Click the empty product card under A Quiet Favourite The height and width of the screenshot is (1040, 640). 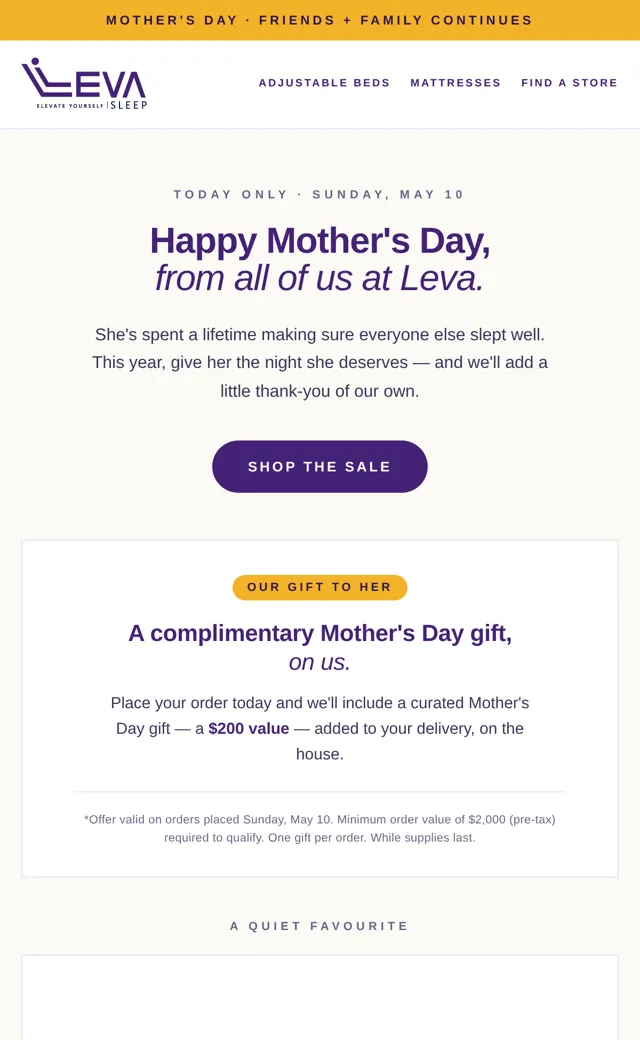pos(320,998)
